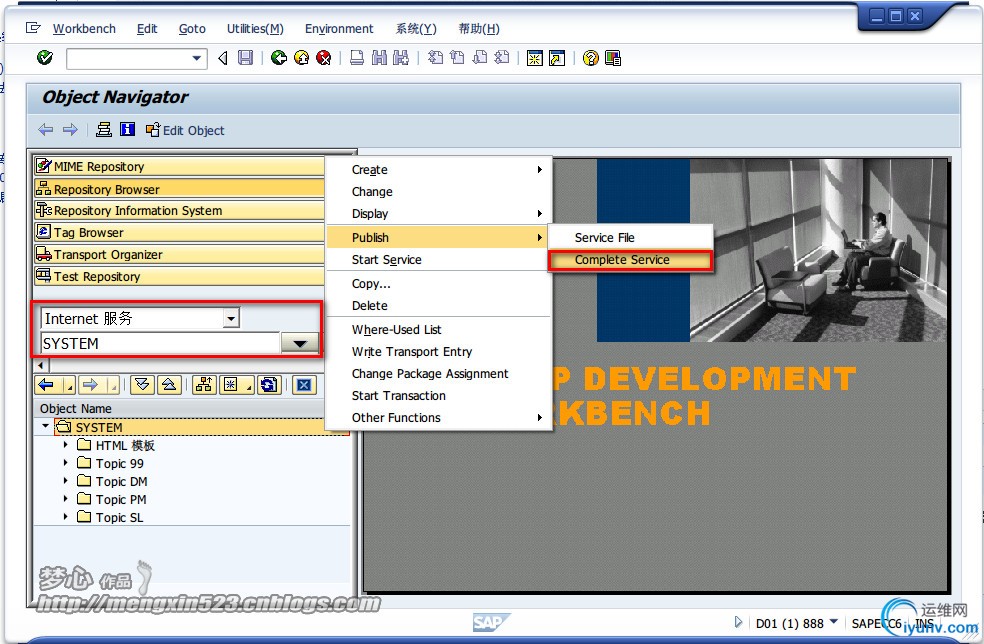Click Collapse All Nodes icon
The height and width of the screenshot is (644, 984).
(x=169, y=385)
